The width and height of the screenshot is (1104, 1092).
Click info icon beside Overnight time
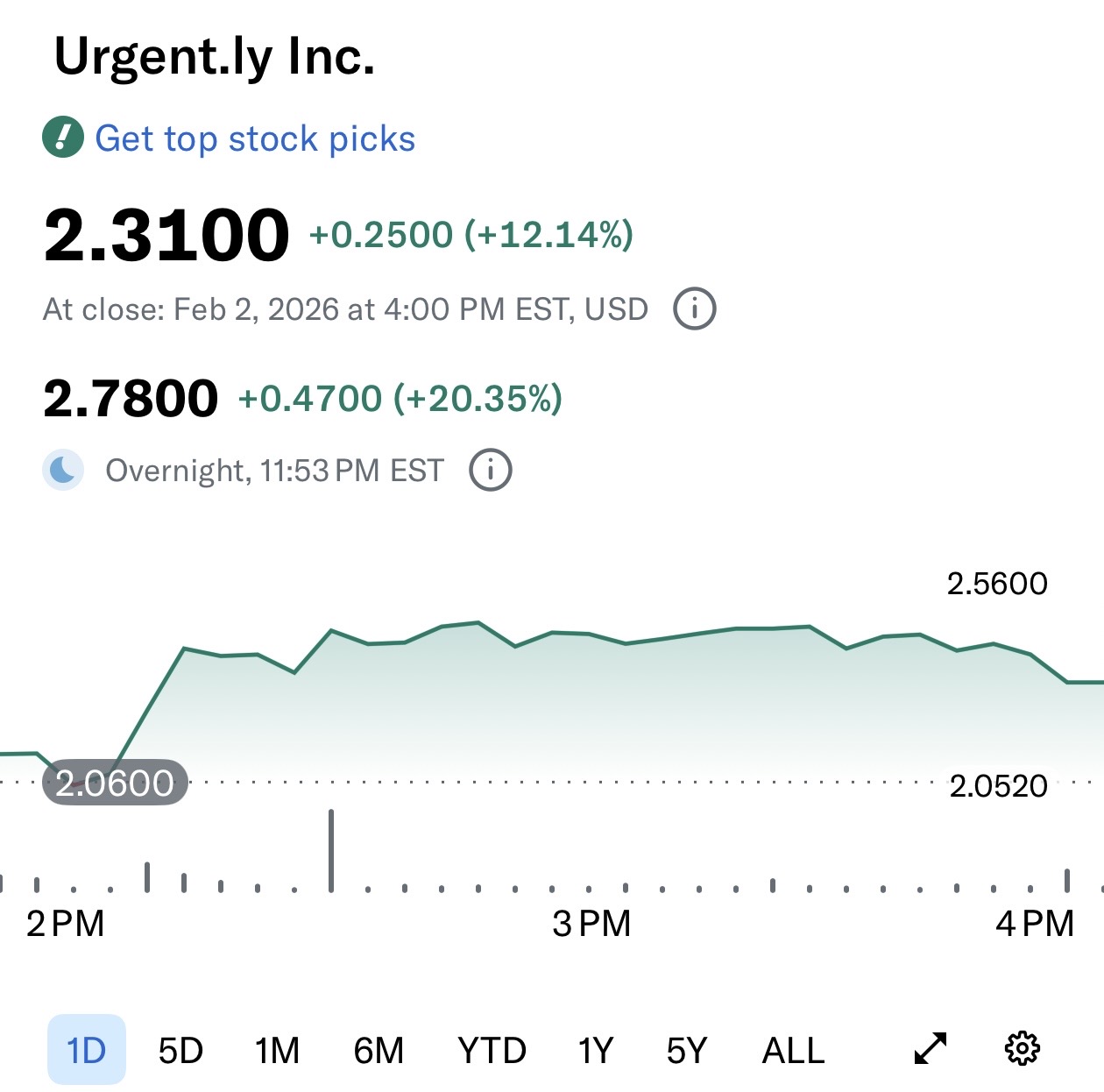tap(491, 470)
